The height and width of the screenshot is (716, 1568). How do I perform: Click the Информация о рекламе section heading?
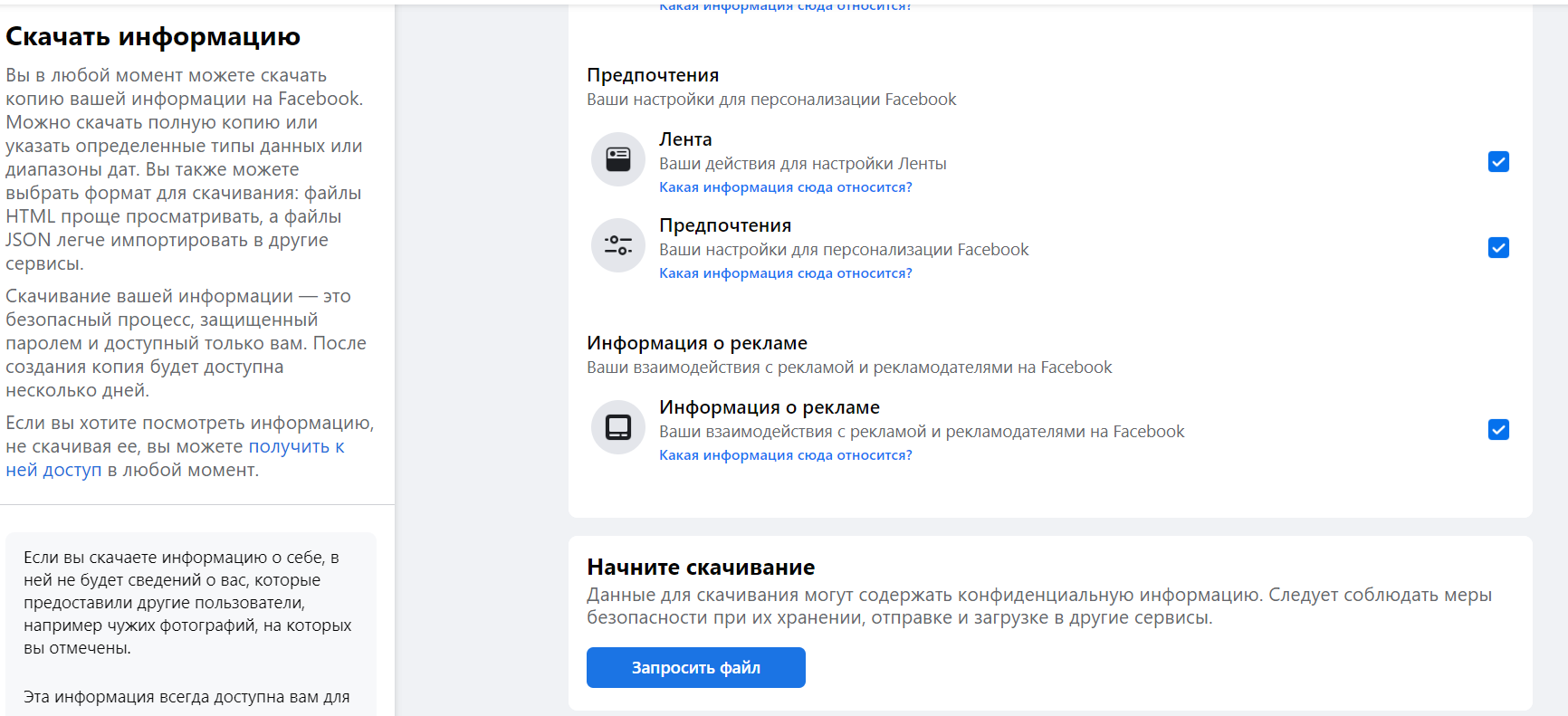[697, 343]
